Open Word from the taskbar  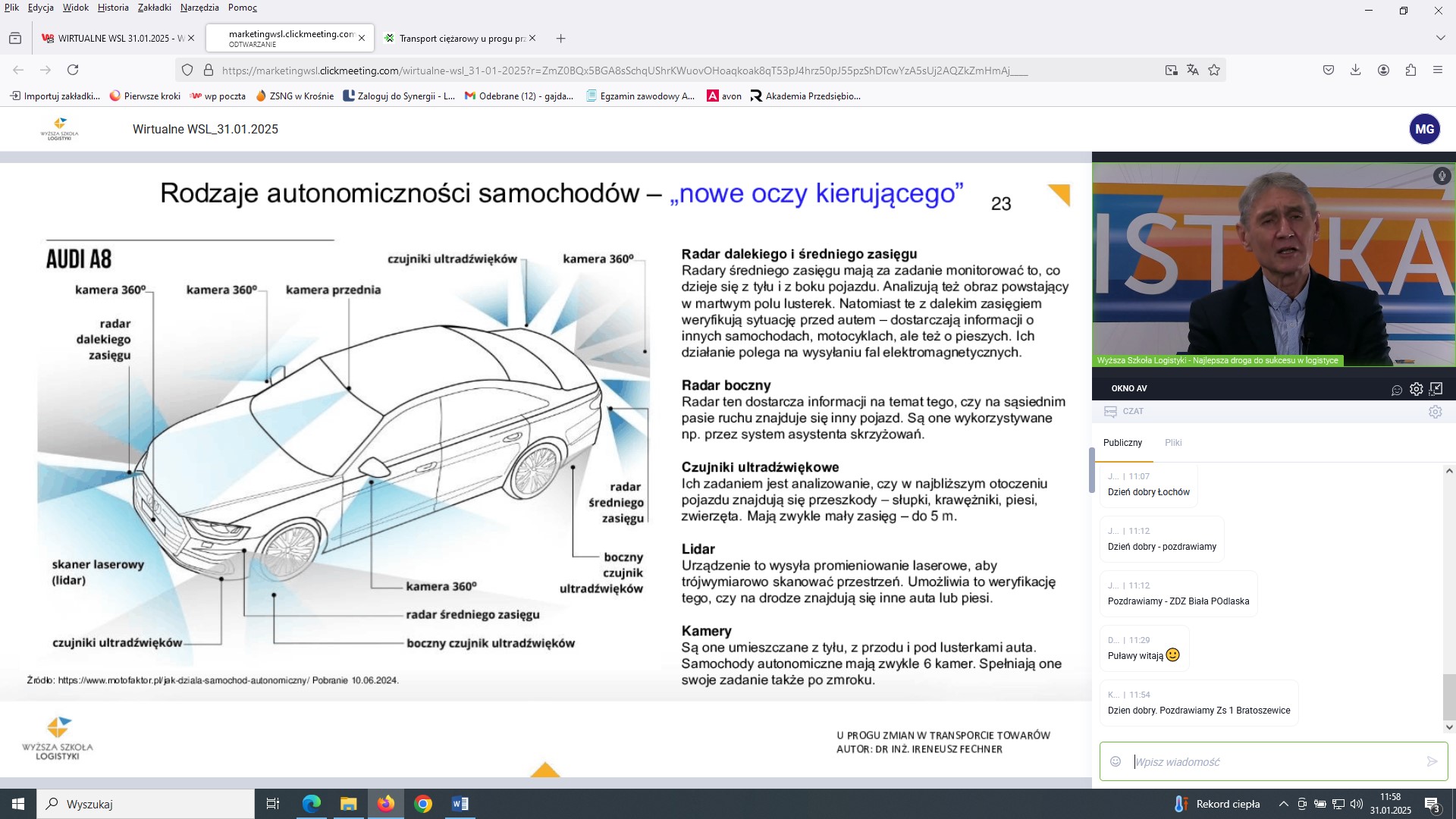[x=460, y=804]
